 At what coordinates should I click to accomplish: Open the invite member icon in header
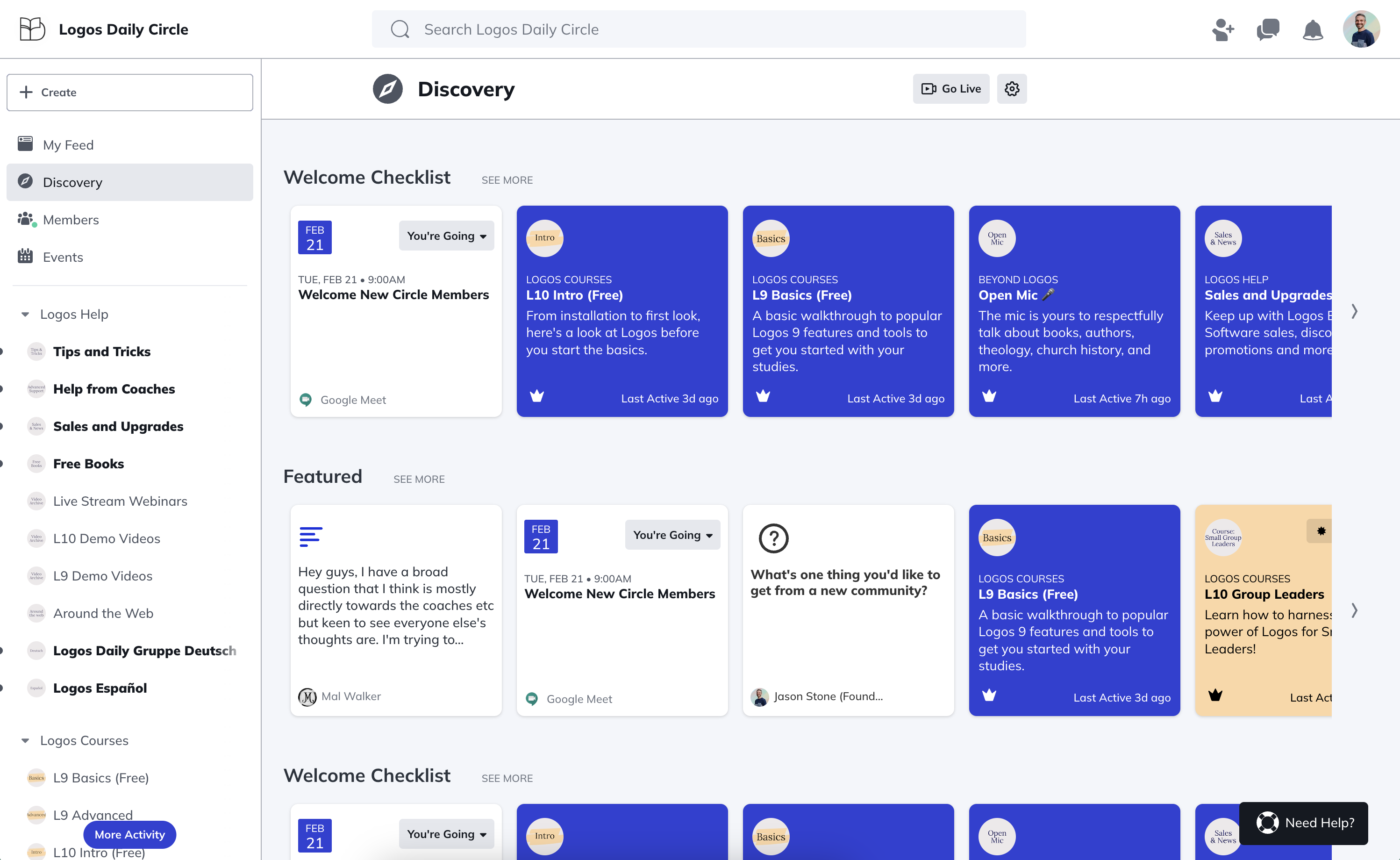1222,29
